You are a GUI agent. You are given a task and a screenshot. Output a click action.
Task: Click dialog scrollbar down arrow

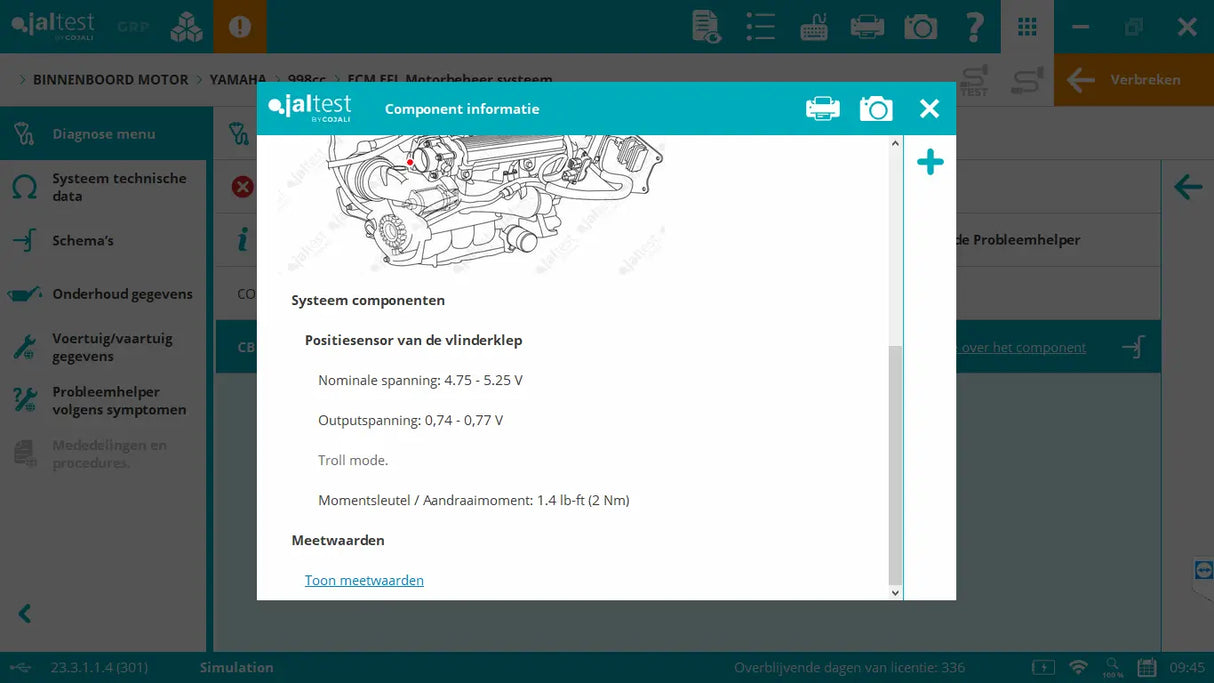click(x=895, y=592)
